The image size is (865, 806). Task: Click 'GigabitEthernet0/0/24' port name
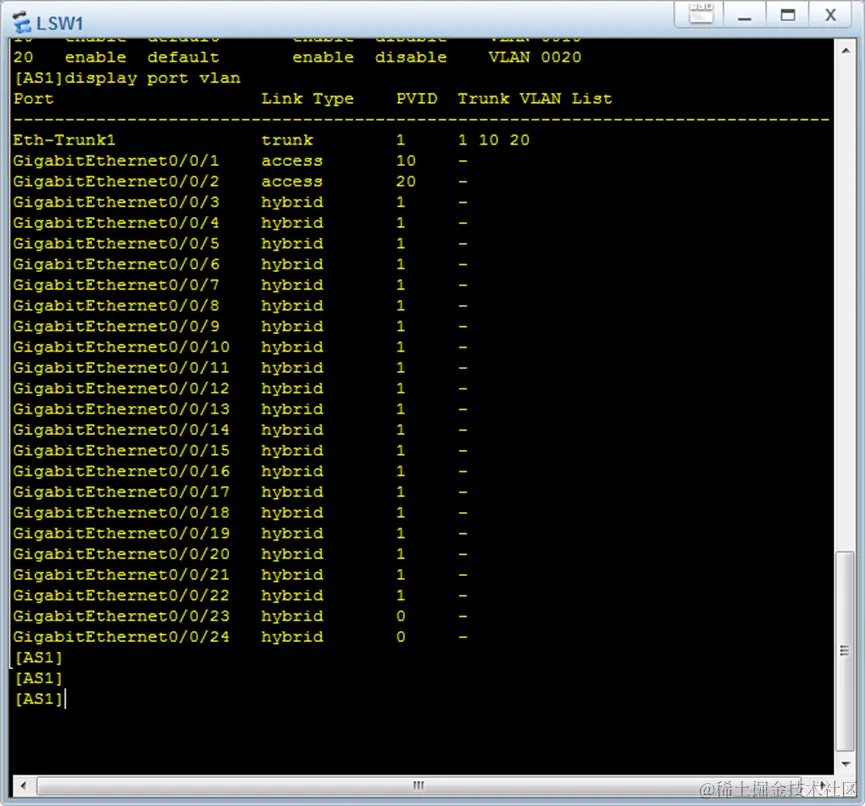[121, 637]
